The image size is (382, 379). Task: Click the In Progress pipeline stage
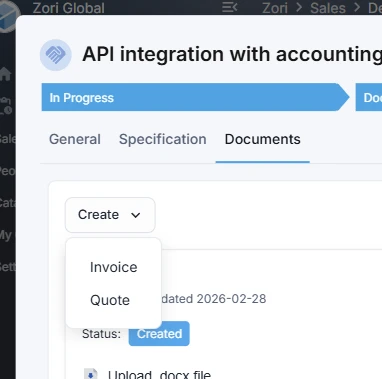click(x=195, y=97)
